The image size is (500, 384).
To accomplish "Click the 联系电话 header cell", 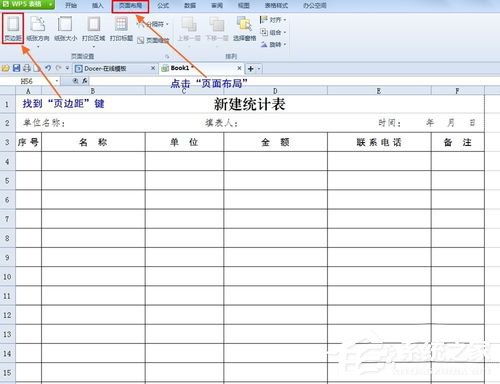I will click(379, 142).
